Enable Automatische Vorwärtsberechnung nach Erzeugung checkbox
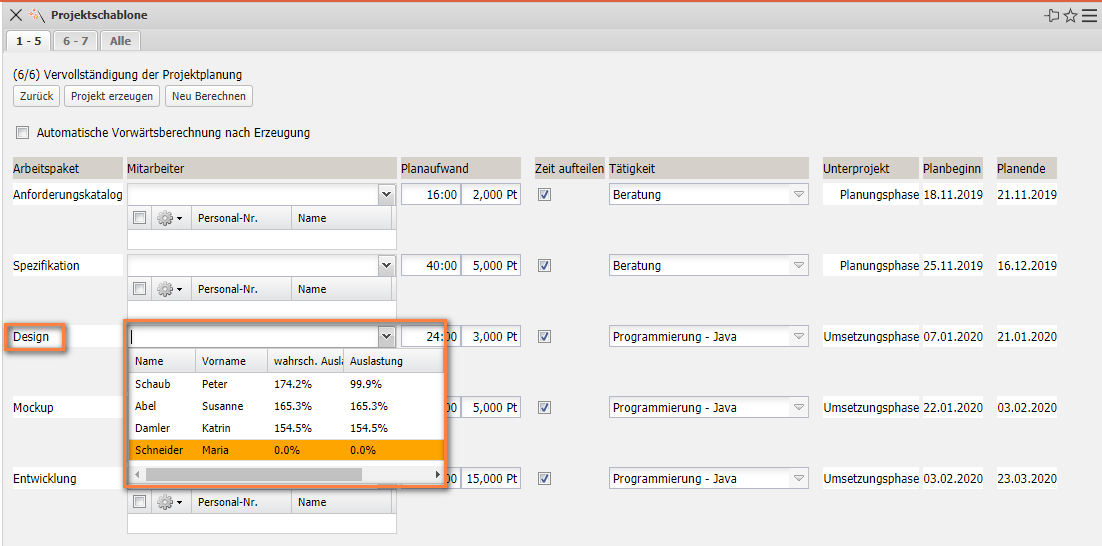1102x546 pixels. (x=22, y=132)
